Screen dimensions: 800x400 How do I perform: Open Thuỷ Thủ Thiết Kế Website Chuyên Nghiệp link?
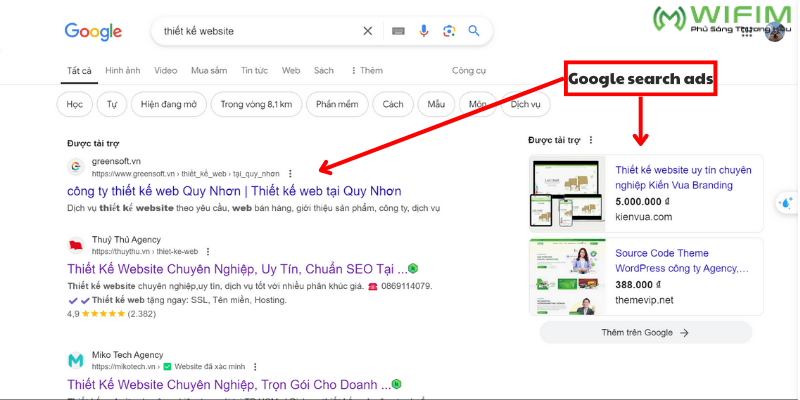pos(237,268)
